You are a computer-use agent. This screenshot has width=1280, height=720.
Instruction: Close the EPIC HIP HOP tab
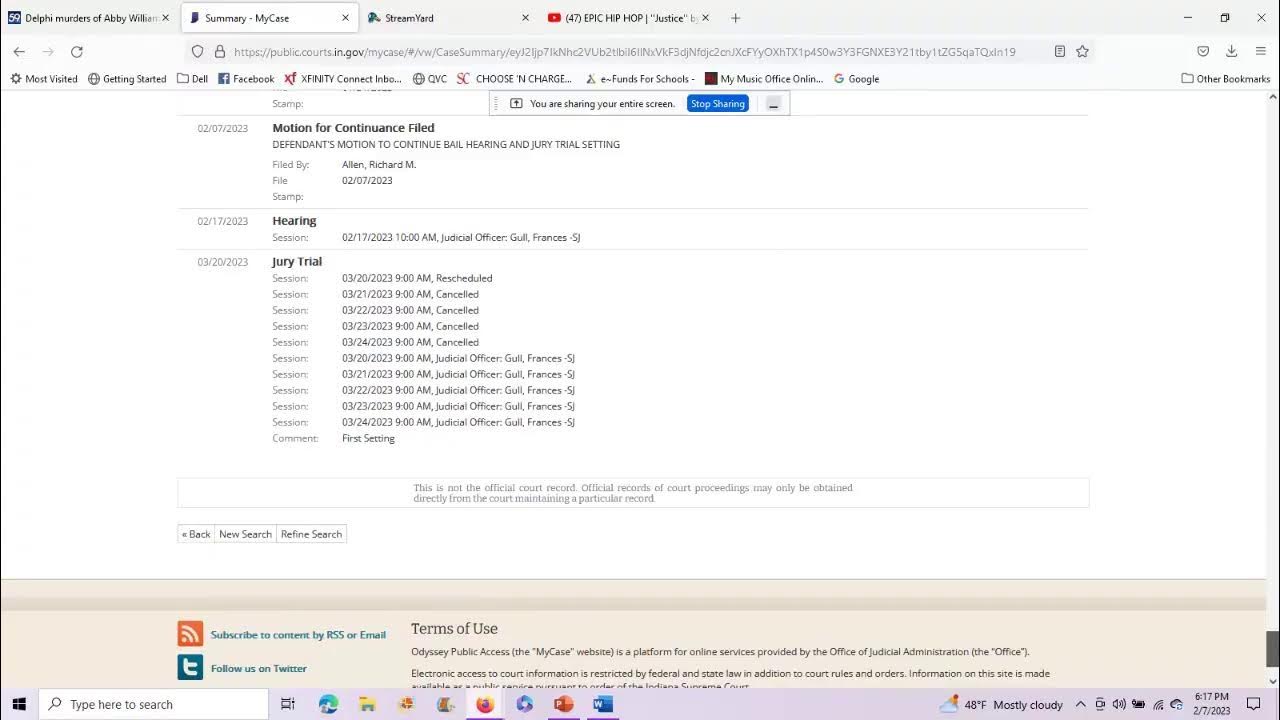tap(705, 18)
